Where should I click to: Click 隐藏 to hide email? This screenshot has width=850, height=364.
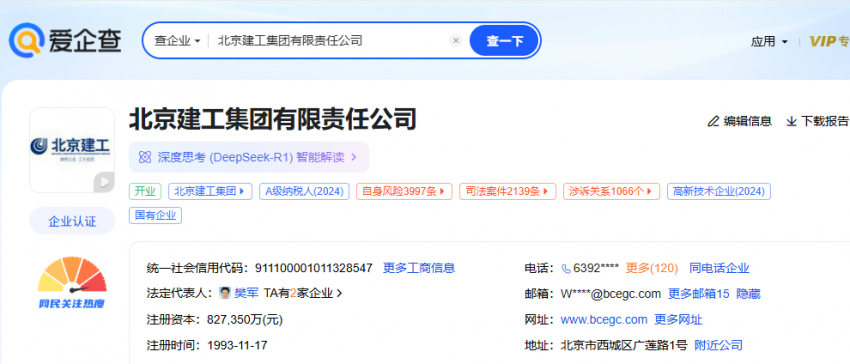[748, 294]
